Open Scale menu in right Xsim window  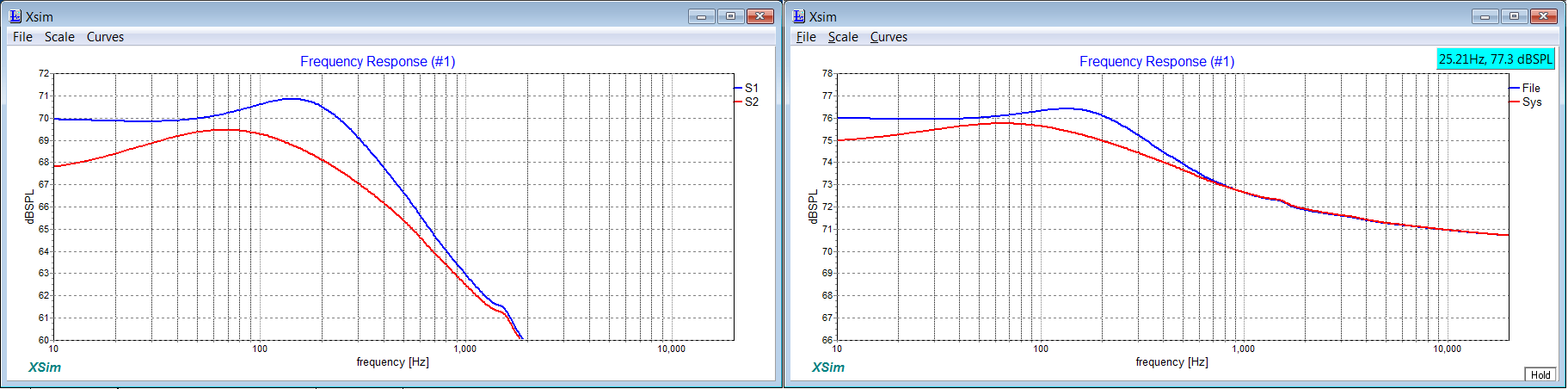click(843, 37)
